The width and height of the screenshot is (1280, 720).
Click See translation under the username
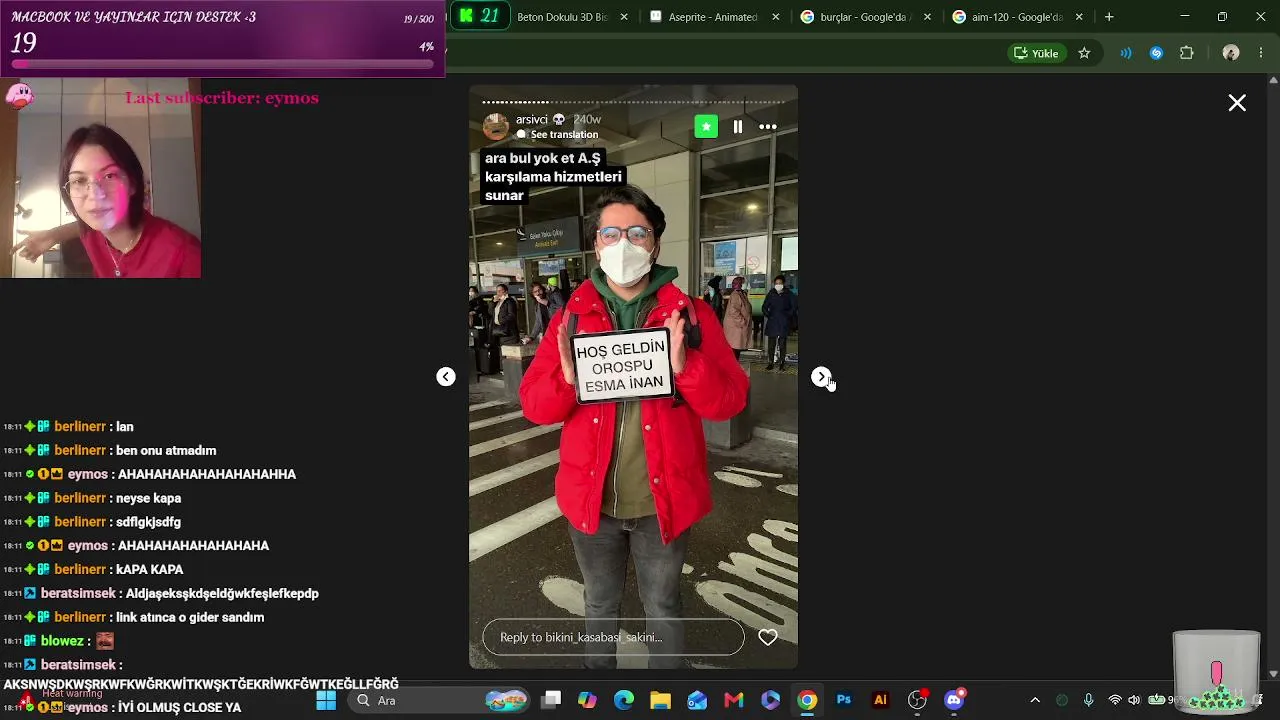(564, 135)
